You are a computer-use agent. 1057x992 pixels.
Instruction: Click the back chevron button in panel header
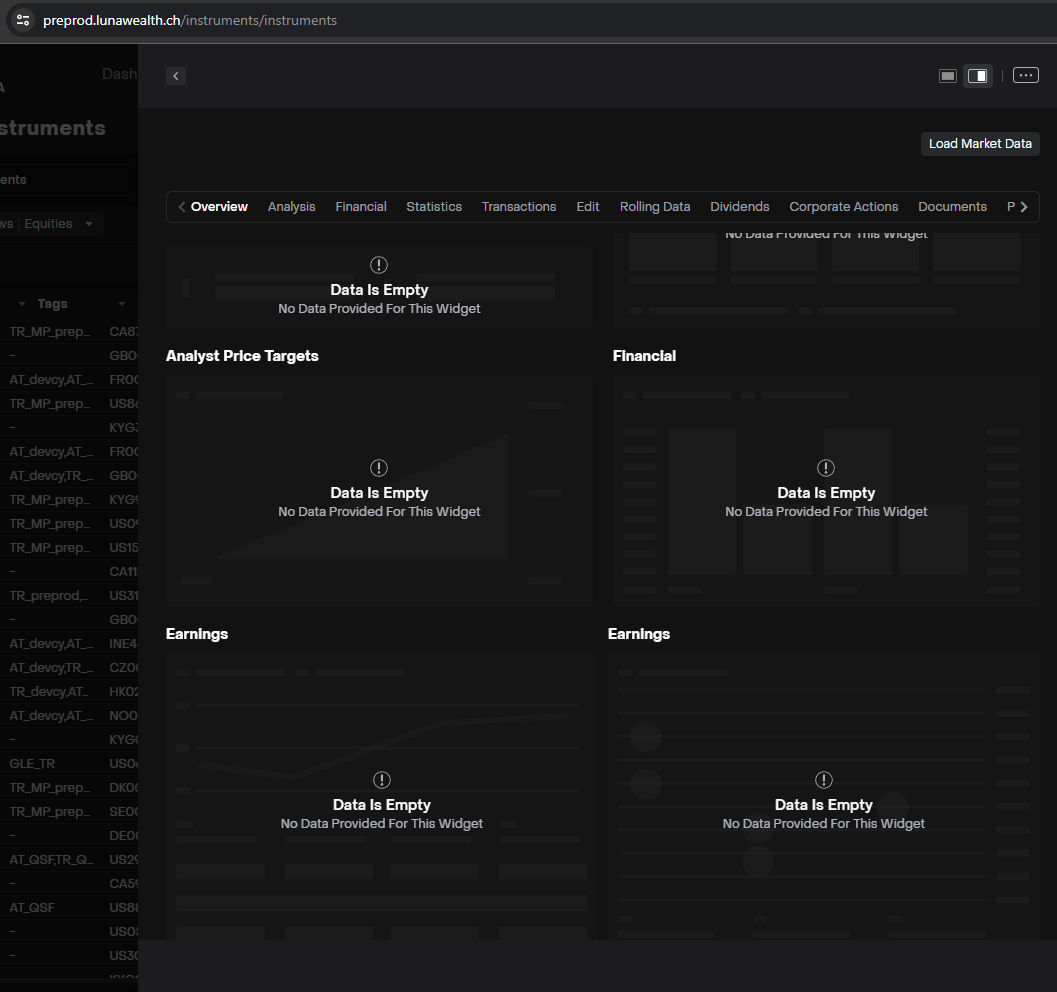click(x=176, y=76)
